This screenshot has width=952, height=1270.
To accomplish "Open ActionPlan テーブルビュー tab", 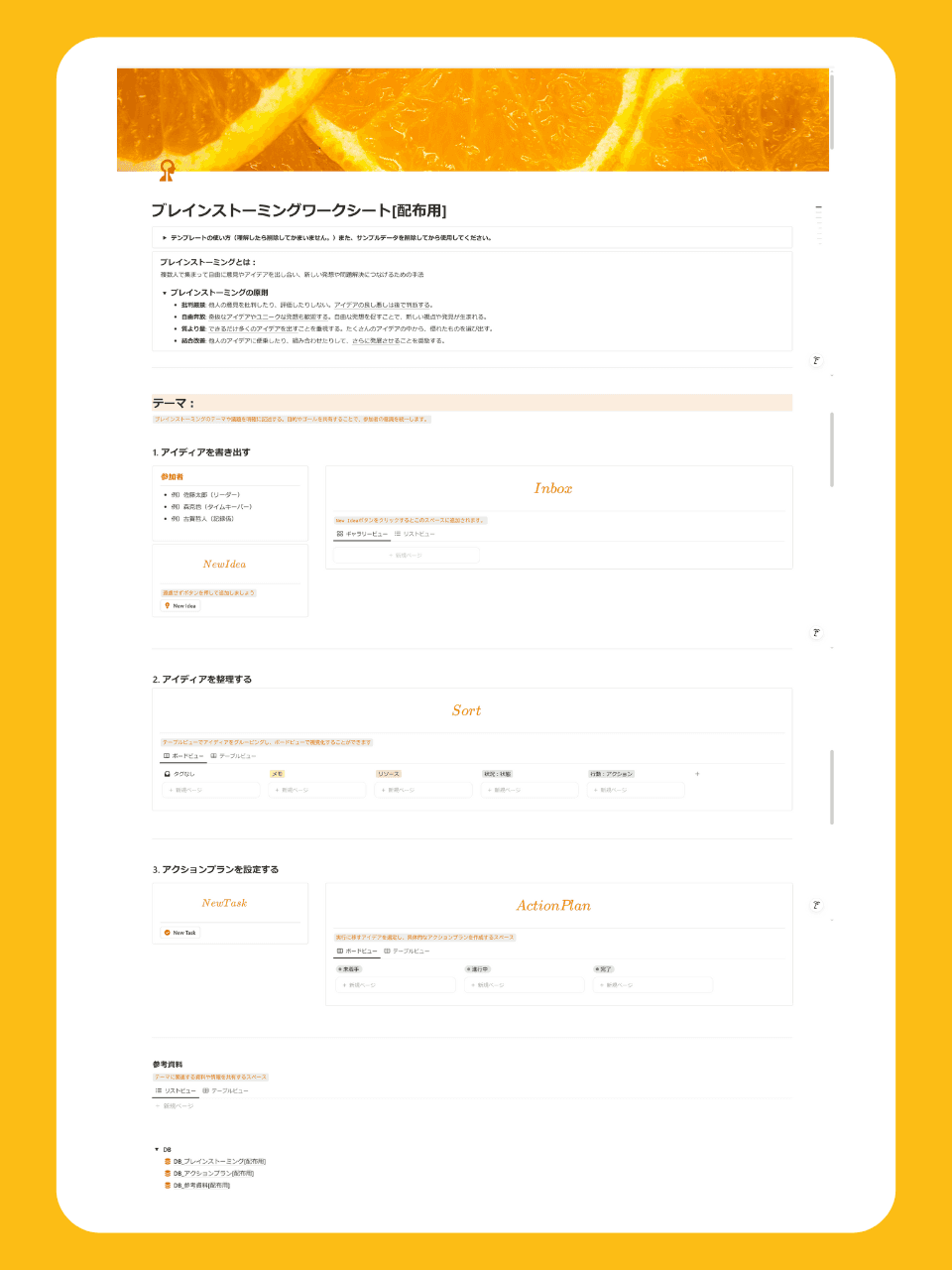I will 407,951.
